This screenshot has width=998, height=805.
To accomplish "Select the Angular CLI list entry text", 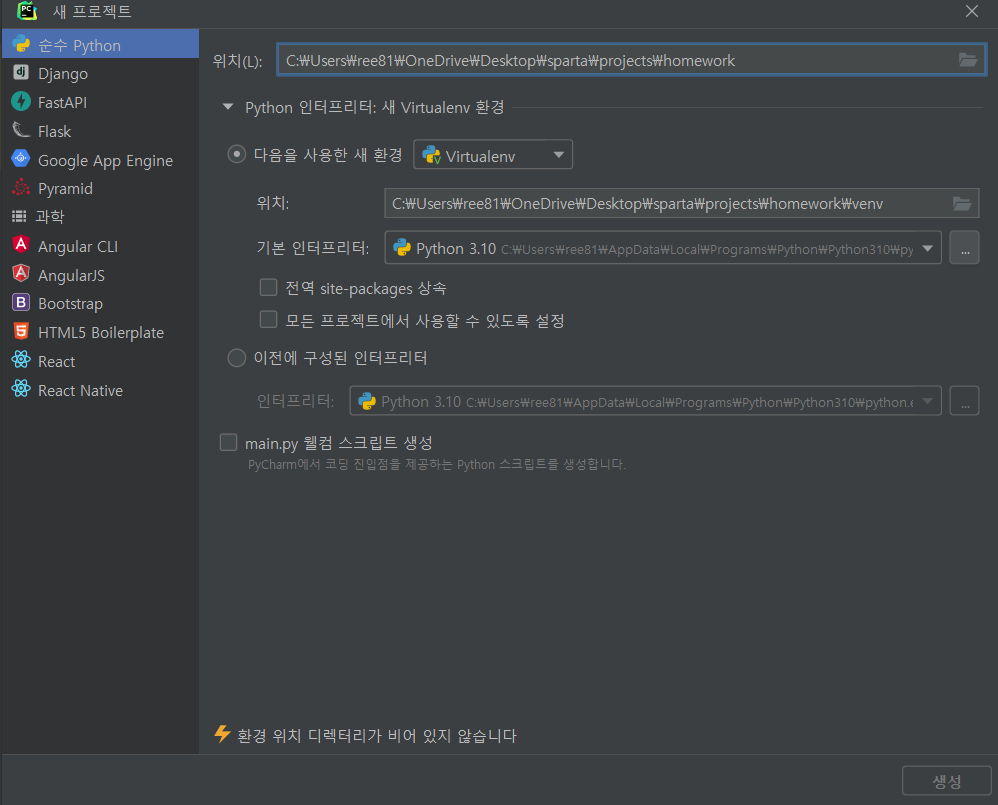I will pyautogui.click(x=78, y=246).
